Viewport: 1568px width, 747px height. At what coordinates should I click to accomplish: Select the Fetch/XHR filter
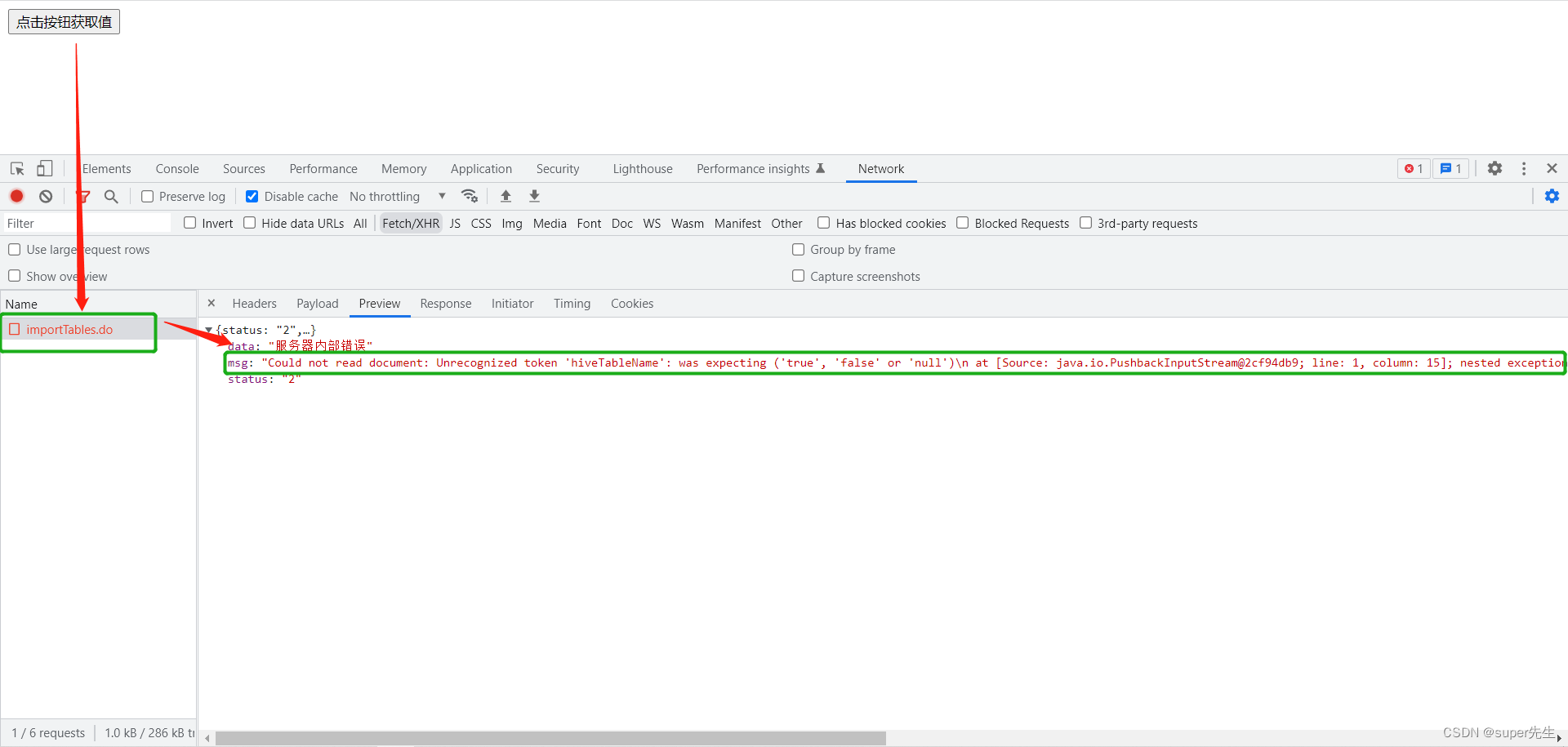(x=411, y=223)
